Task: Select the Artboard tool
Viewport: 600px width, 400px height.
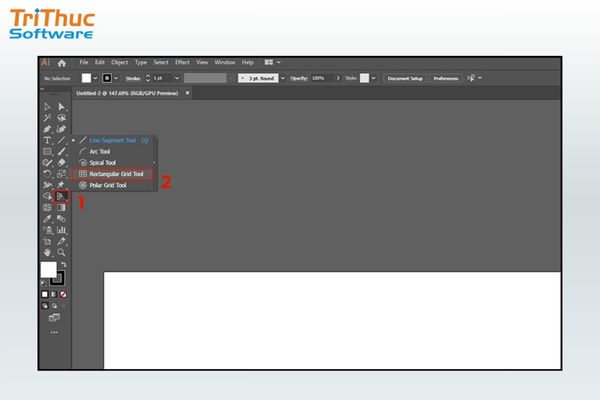Action: [47, 242]
